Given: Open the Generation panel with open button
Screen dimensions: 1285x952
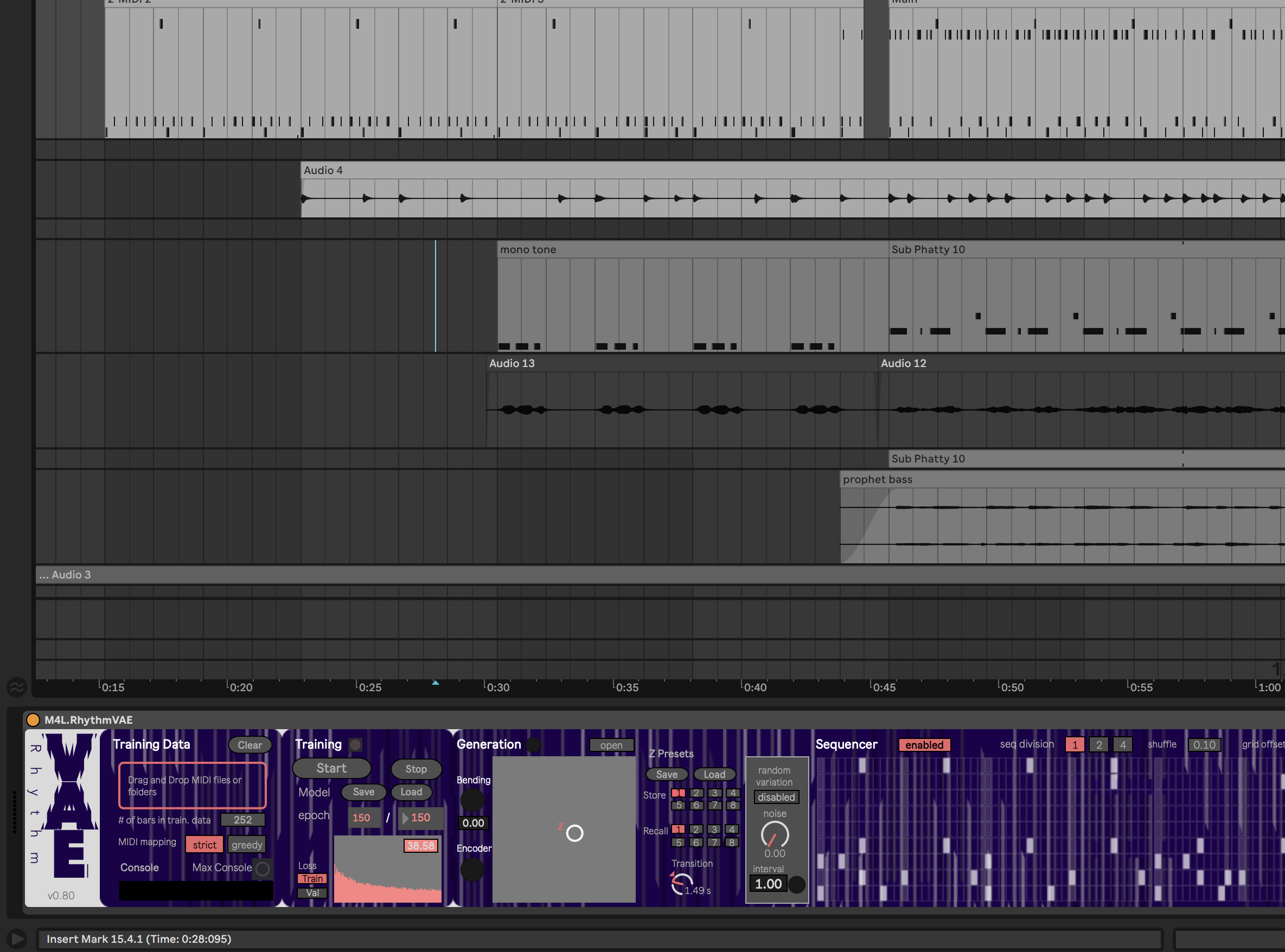Looking at the screenshot, I should pyautogui.click(x=611, y=745).
